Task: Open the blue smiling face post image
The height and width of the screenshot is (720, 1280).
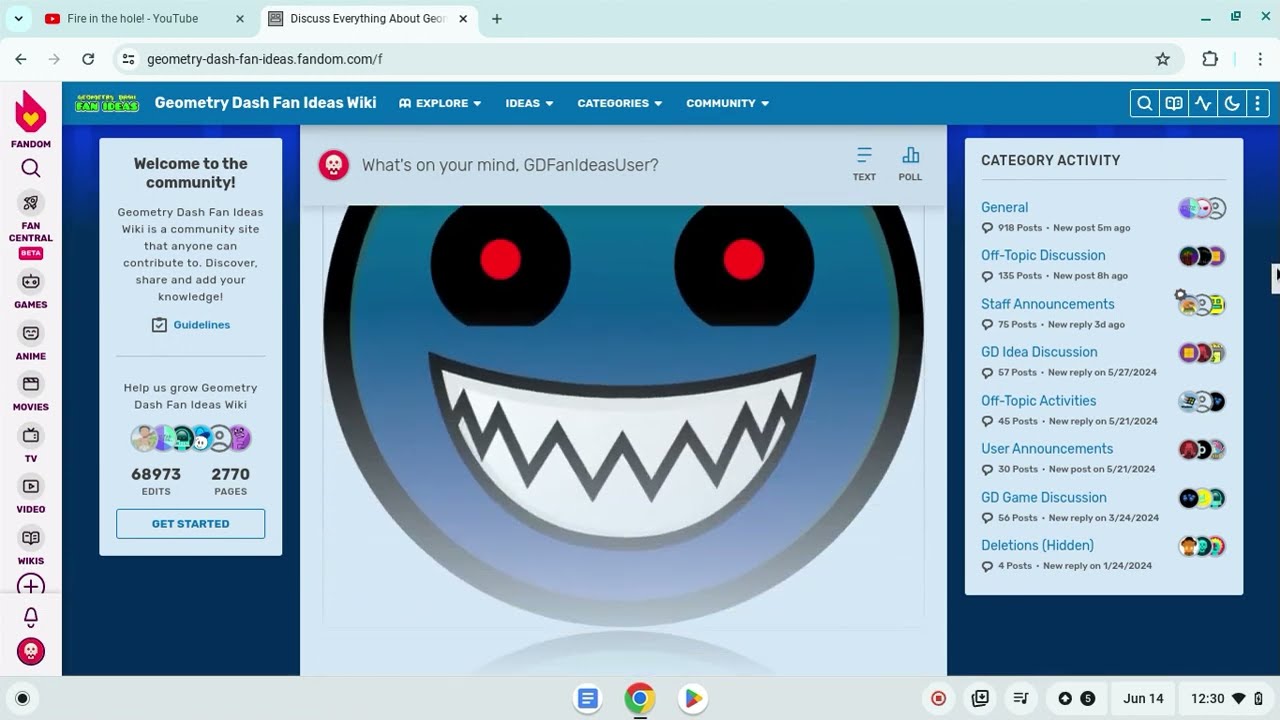Action: (623, 415)
